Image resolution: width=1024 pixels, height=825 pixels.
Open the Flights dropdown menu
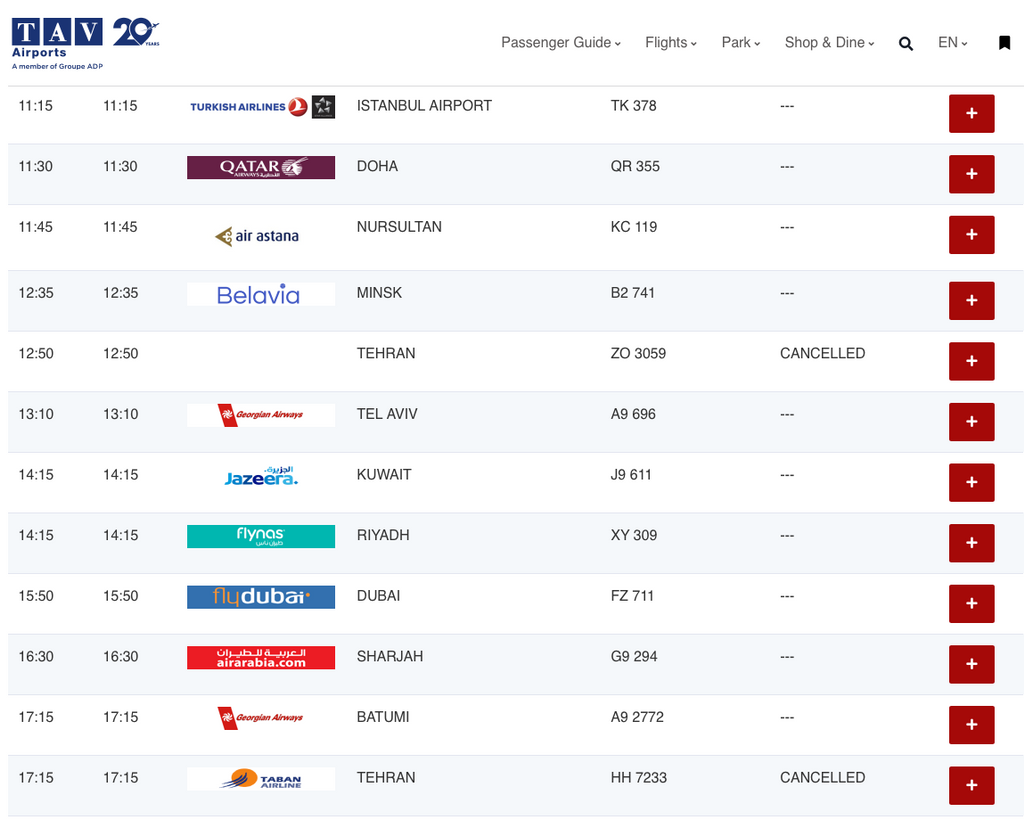671,43
